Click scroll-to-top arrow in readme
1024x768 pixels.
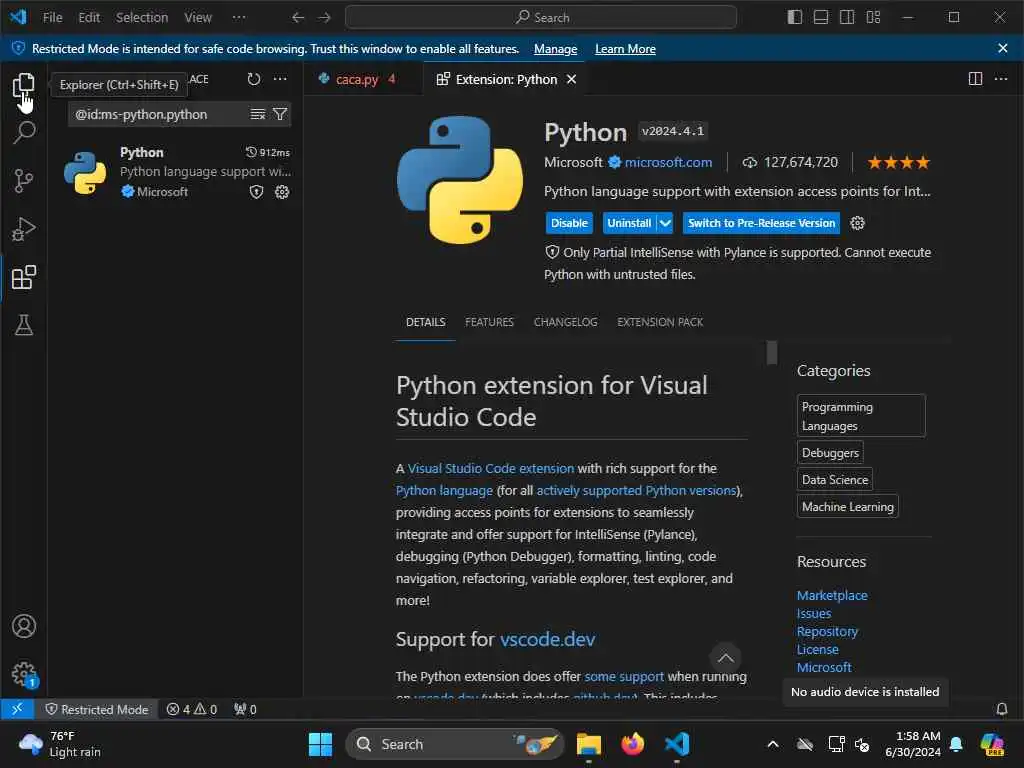point(726,658)
